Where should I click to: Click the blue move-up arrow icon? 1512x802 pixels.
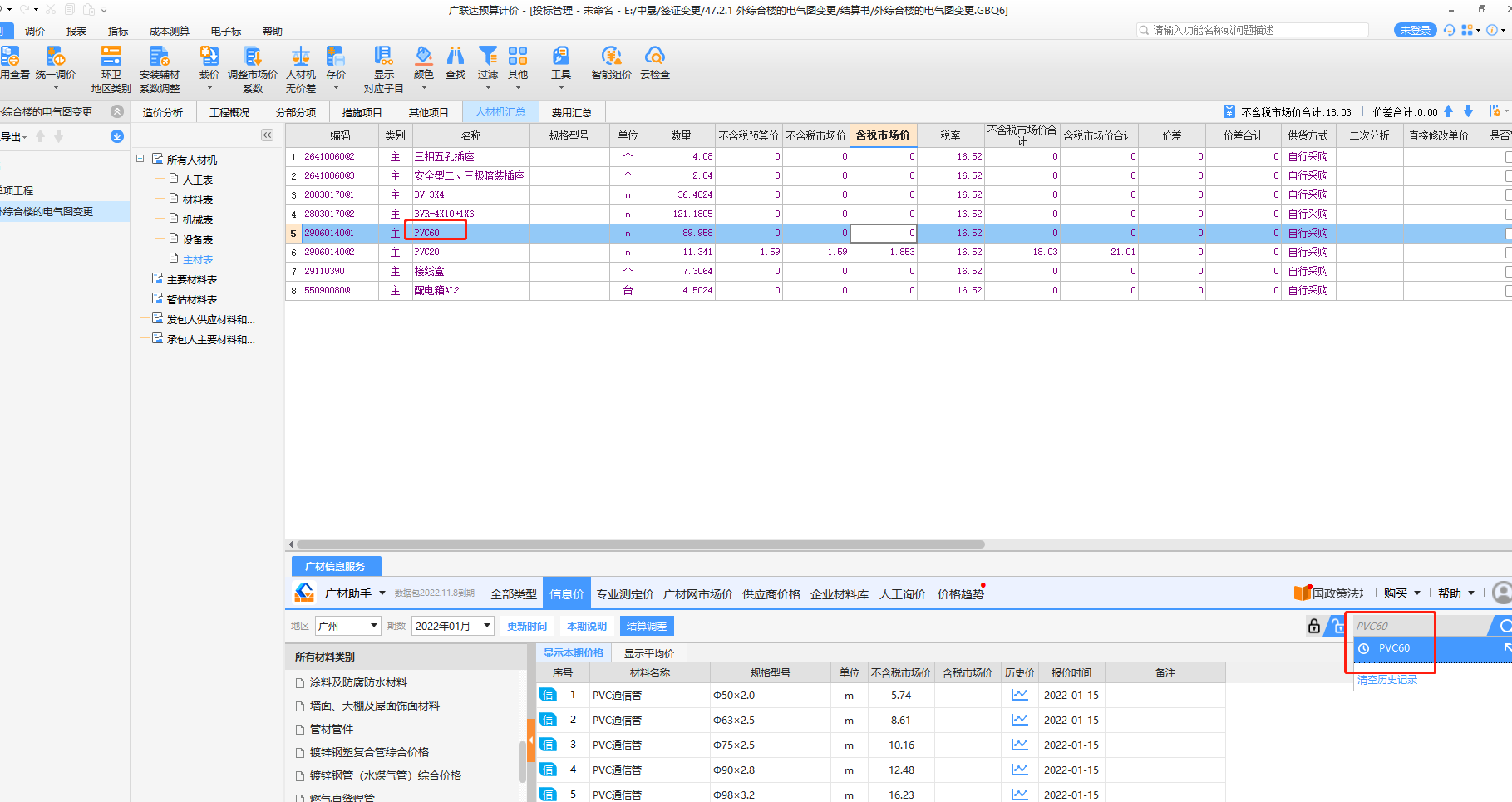pos(1449,111)
